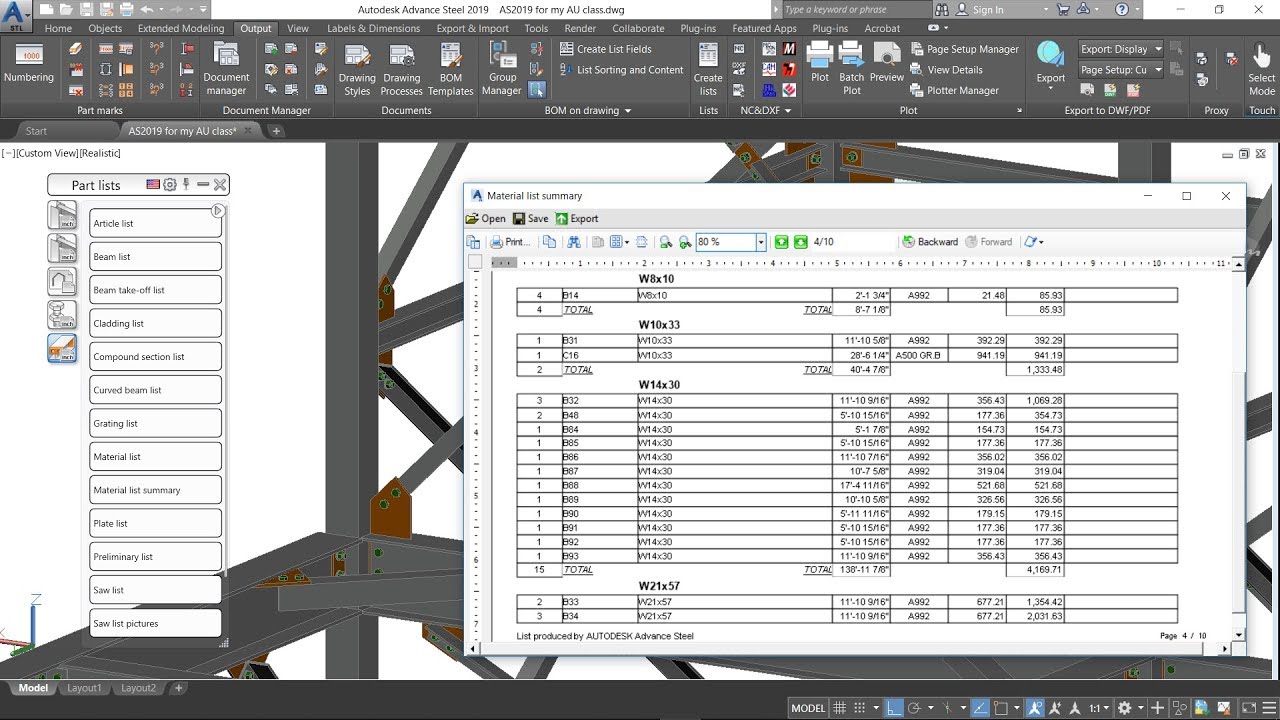Click Saw list in the Part lists panel

pyautogui.click(x=155, y=589)
